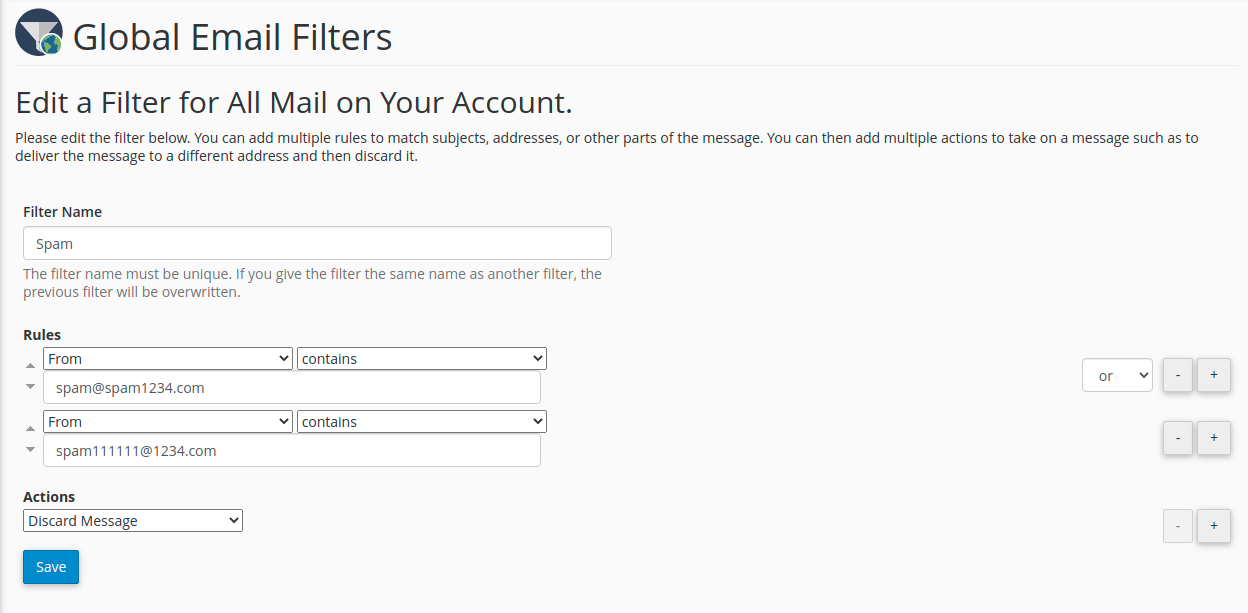Move the first rule up with its up arrow

click(30, 366)
